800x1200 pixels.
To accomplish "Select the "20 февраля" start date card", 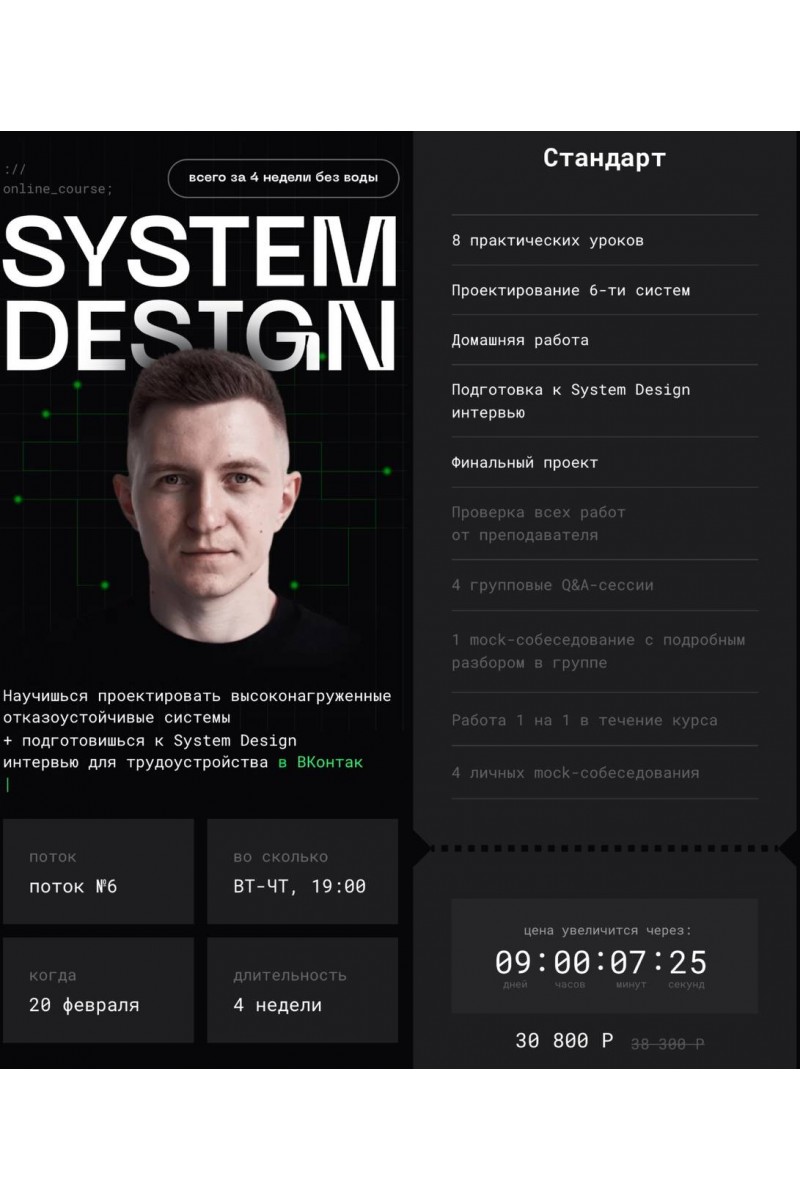I will click(98, 990).
